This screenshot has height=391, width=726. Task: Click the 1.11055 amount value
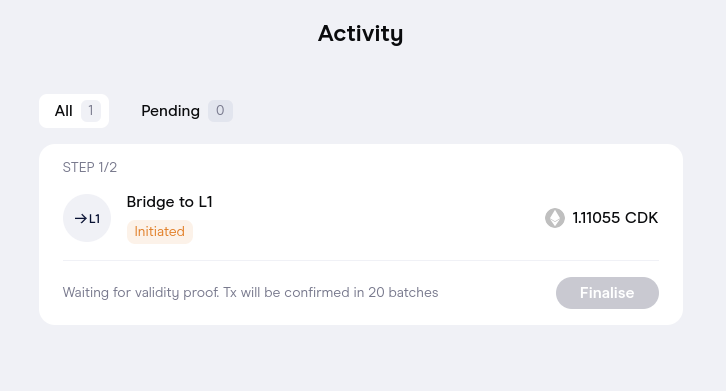click(596, 218)
